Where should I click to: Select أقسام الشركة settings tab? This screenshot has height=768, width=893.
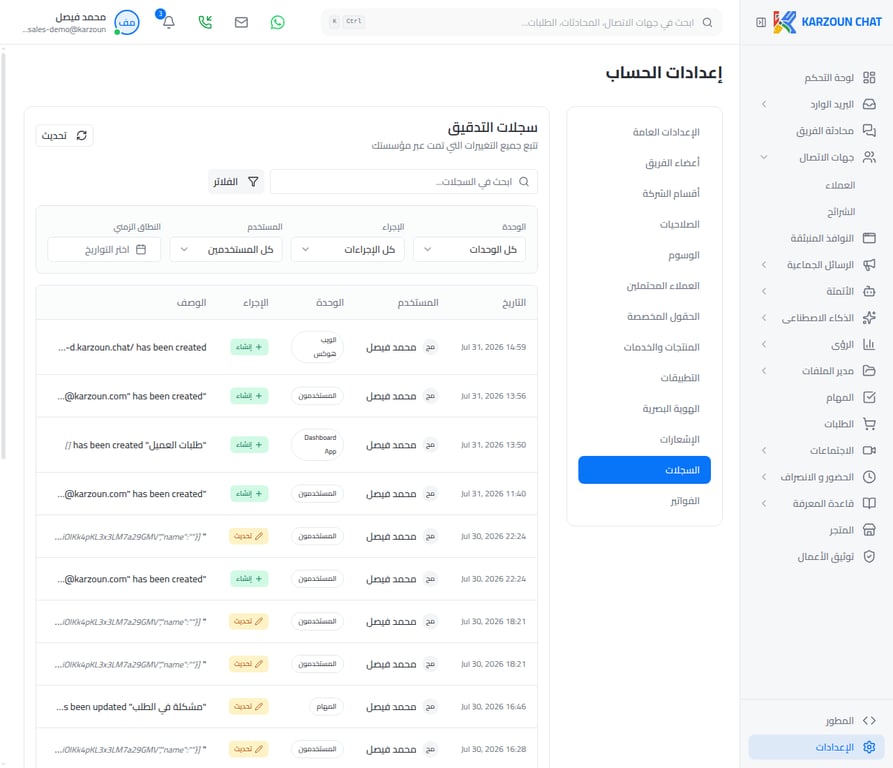tap(644, 194)
